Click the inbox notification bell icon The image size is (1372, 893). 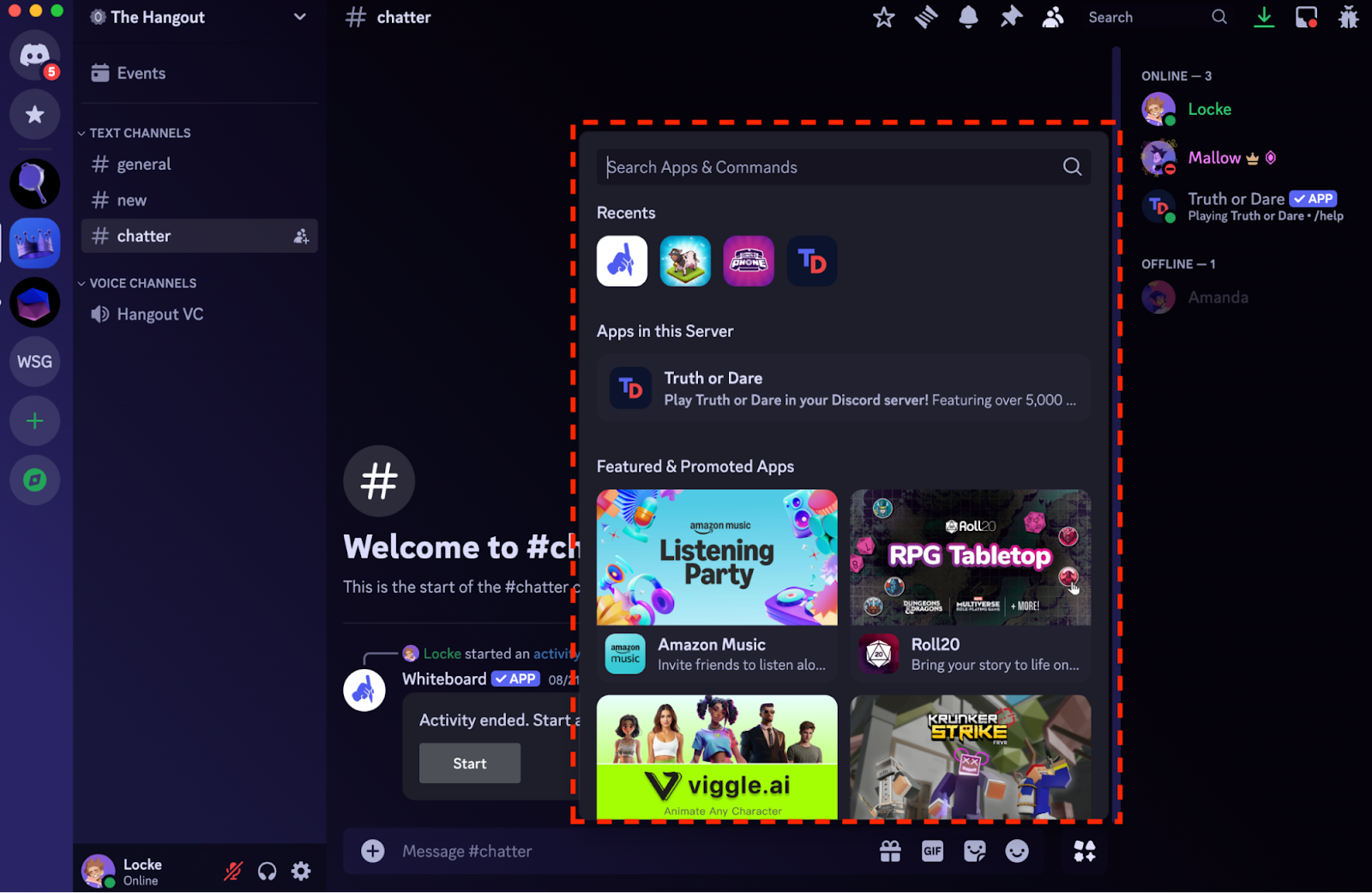point(968,16)
